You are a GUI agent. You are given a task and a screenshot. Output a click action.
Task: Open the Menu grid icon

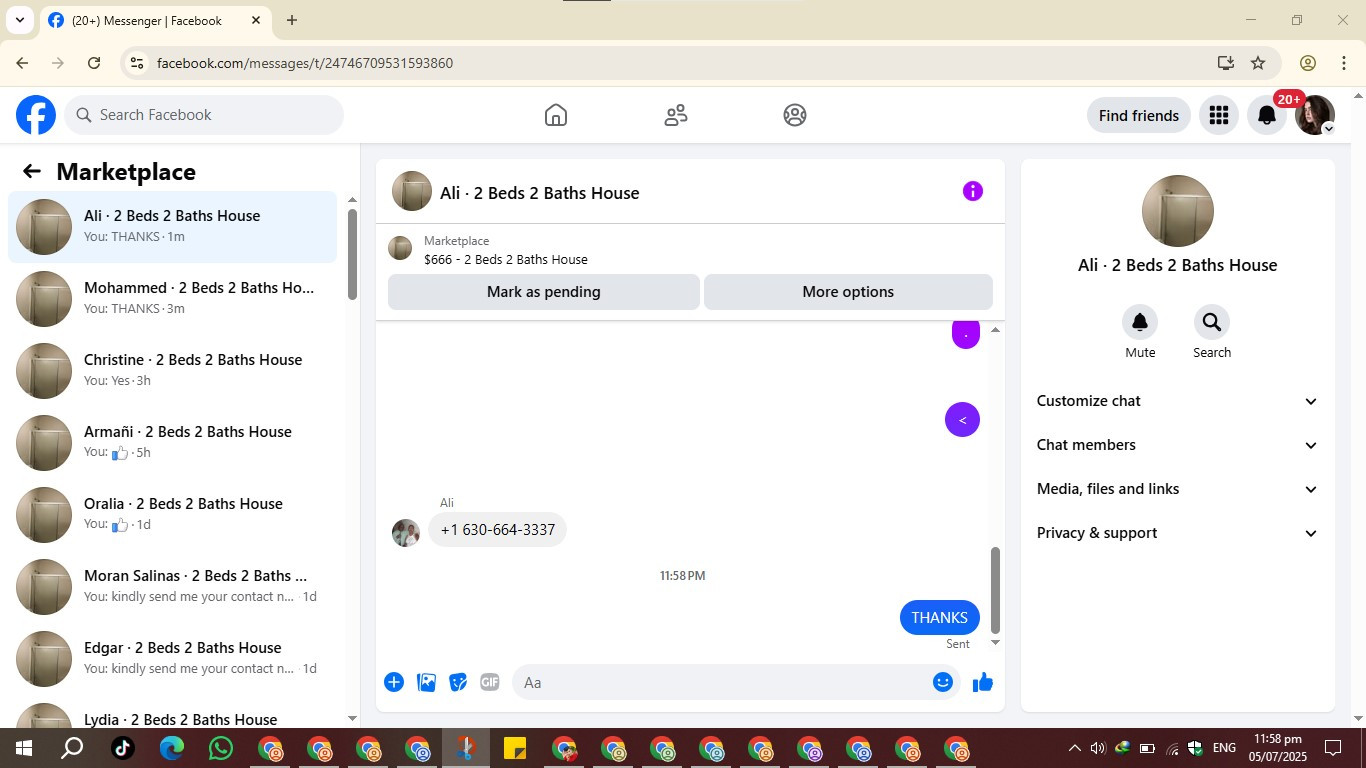tap(1218, 115)
